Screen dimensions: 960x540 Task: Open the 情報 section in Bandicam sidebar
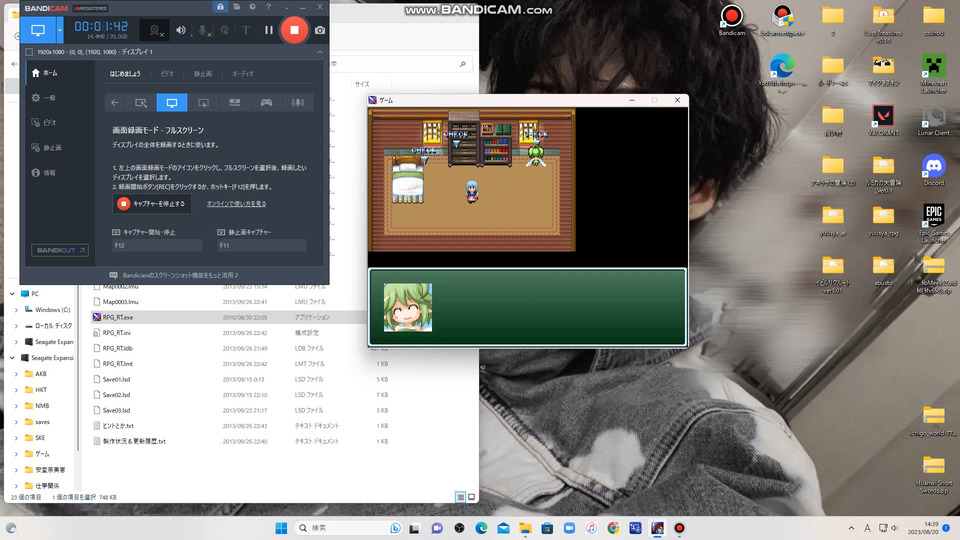tap(44, 173)
